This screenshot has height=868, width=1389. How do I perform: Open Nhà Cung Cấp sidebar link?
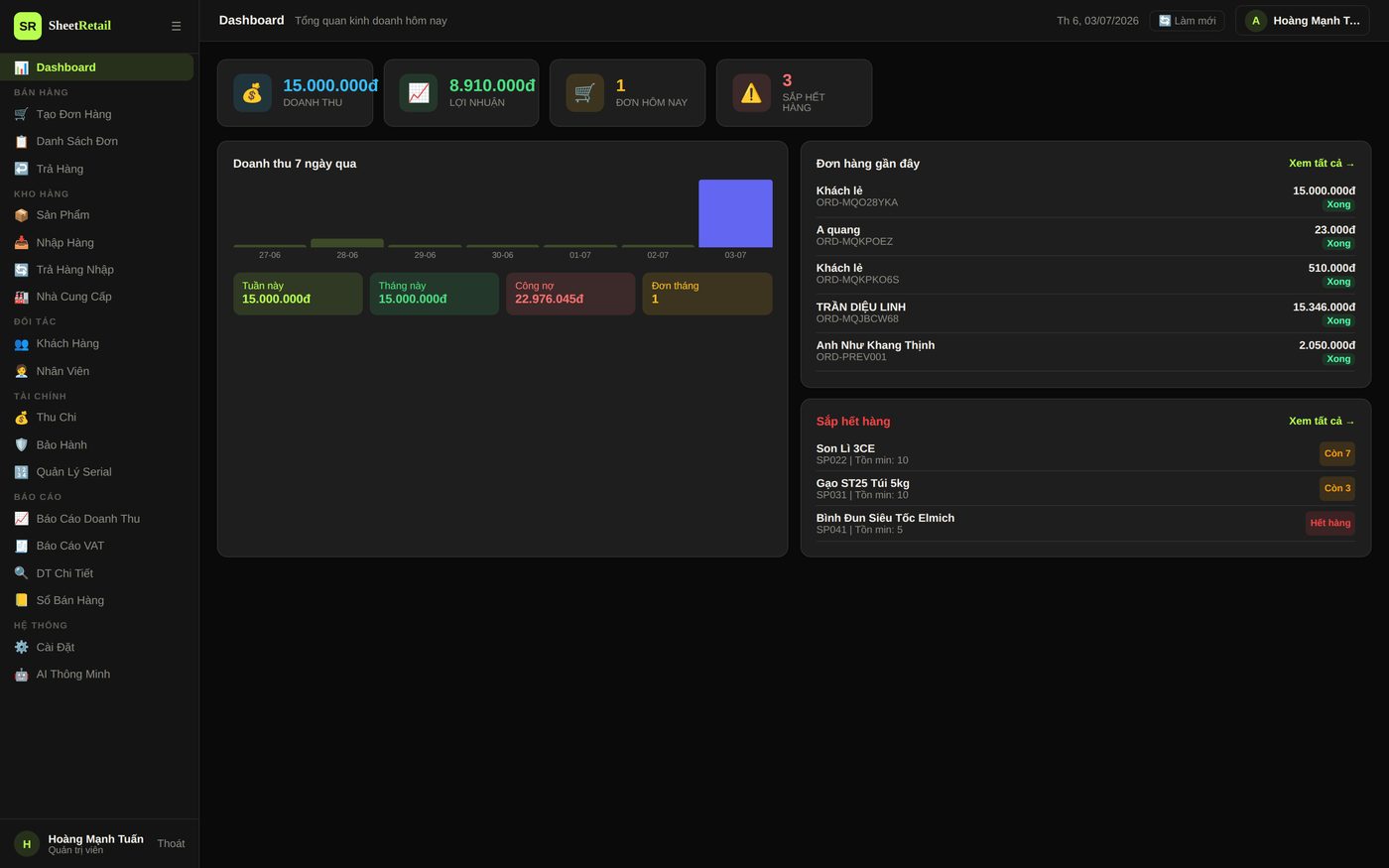pos(96,297)
